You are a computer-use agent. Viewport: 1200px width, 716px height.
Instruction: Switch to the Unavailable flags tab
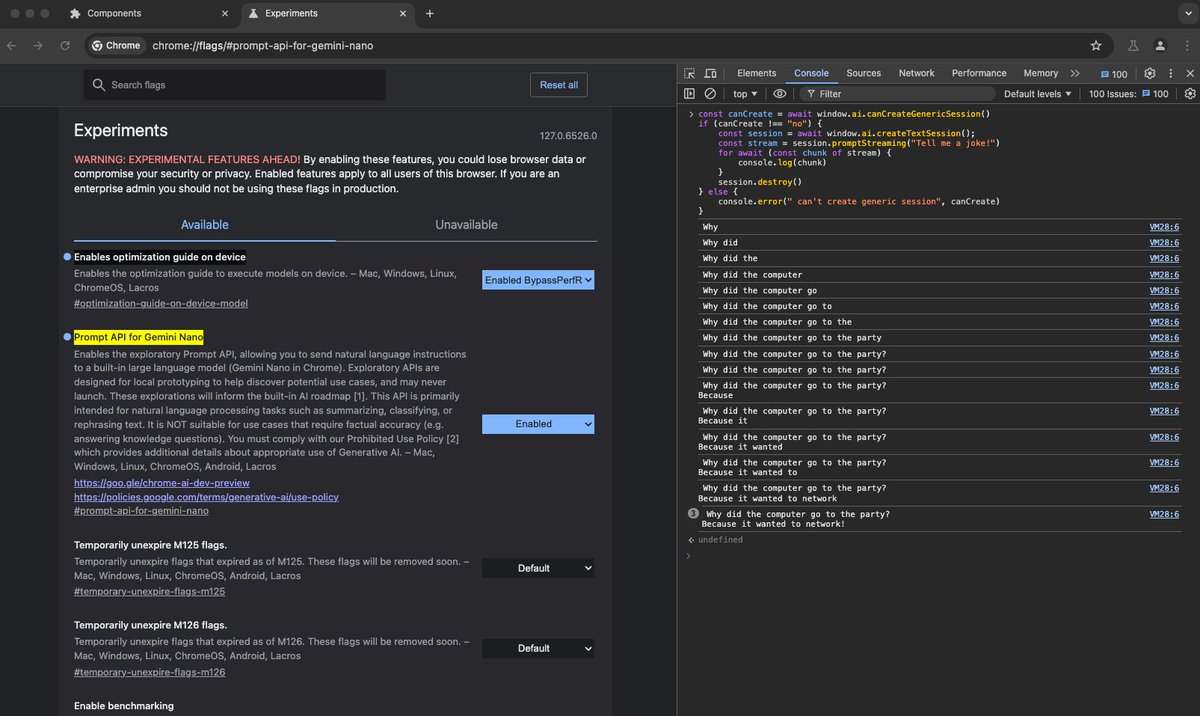click(x=466, y=225)
